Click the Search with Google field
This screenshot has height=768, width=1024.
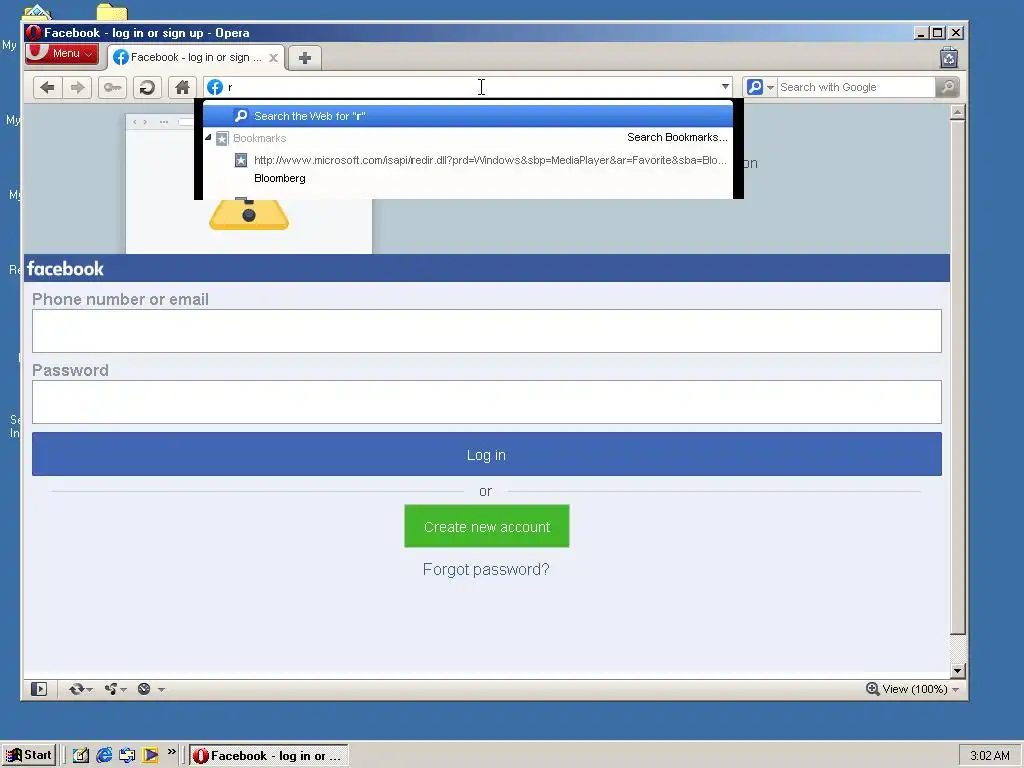pyautogui.click(x=856, y=87)
